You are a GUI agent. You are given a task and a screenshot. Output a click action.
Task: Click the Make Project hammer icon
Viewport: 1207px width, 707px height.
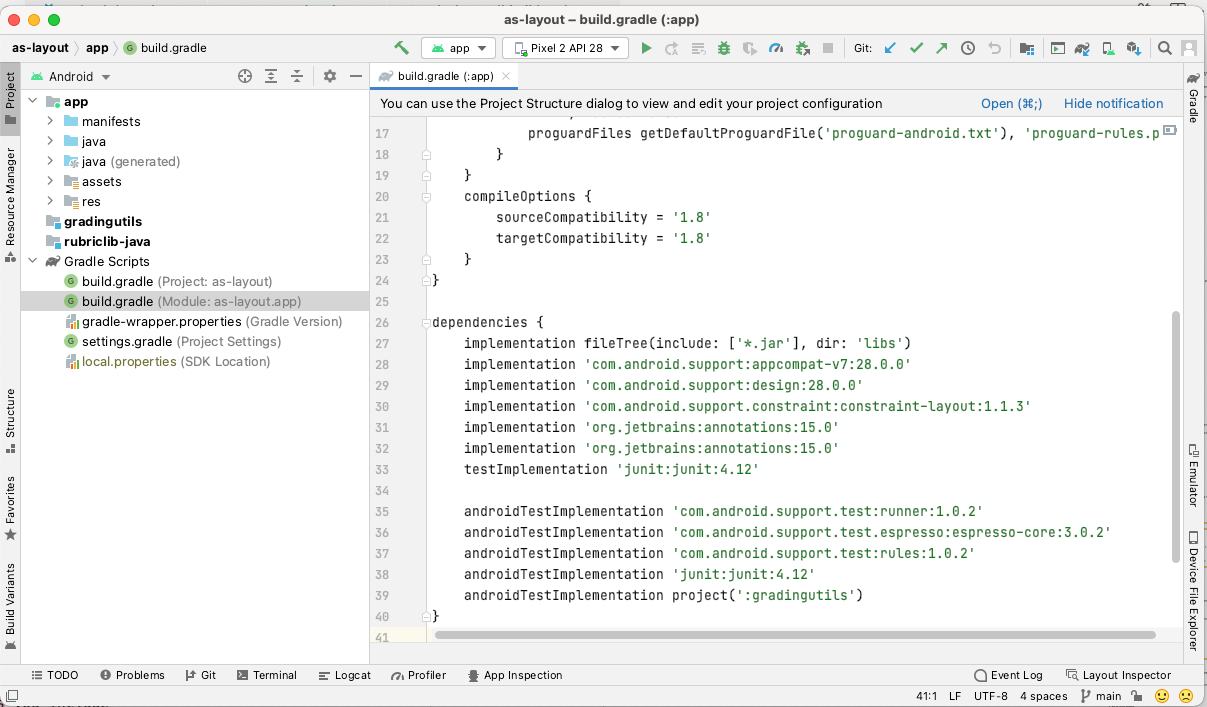pyautogui.click(x=402, y=48)
